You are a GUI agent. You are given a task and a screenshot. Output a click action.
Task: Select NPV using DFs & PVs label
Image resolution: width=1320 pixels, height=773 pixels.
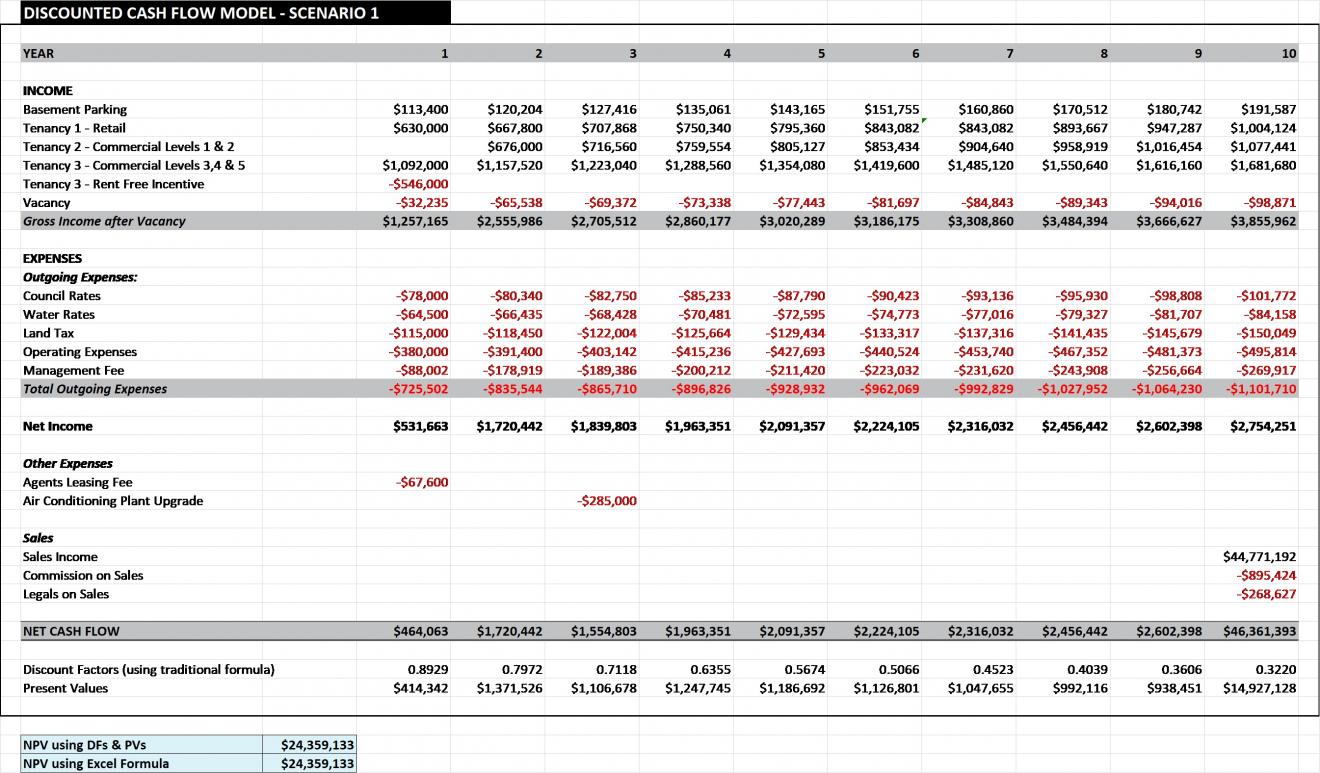[143, 745]
